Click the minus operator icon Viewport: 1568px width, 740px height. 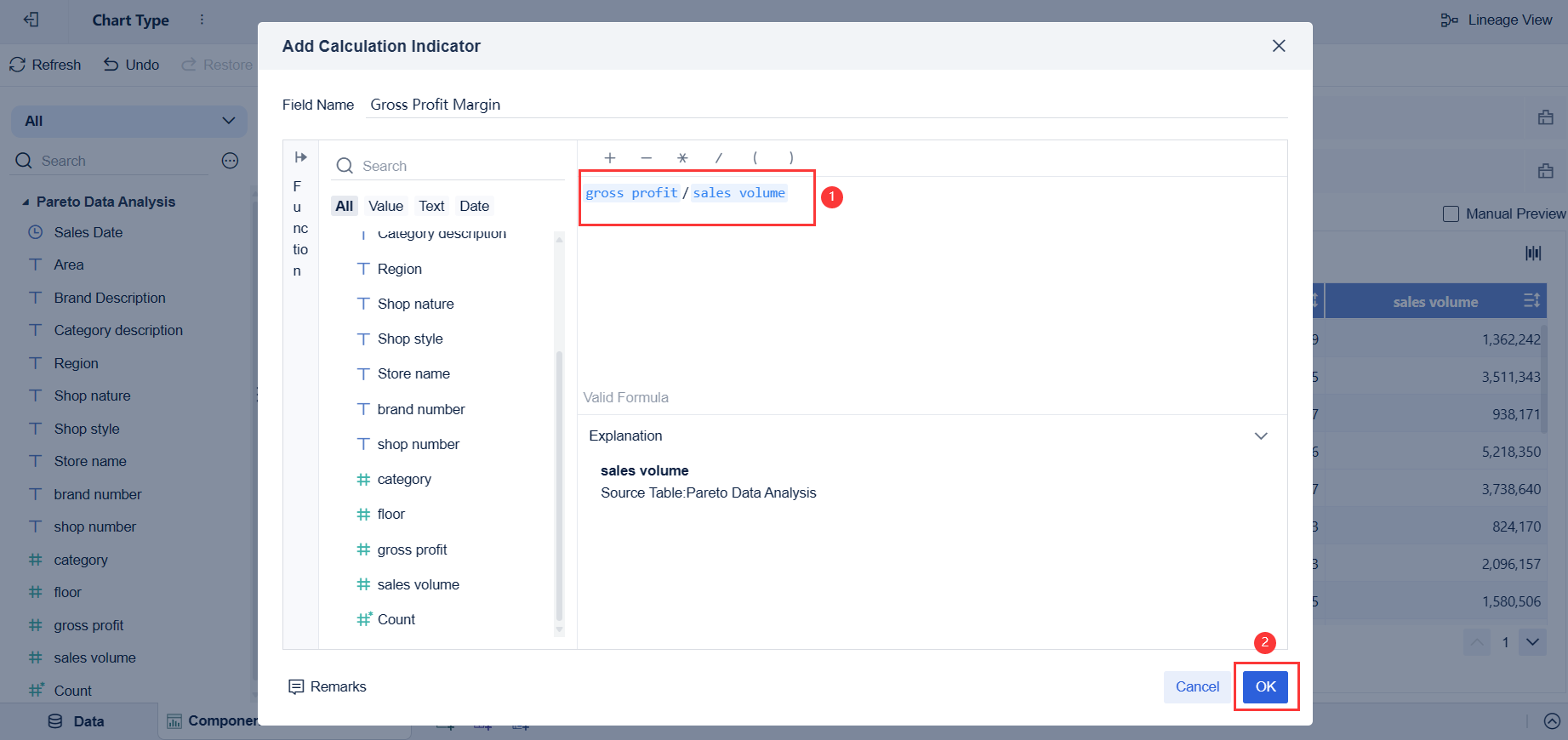pos(647,158)
